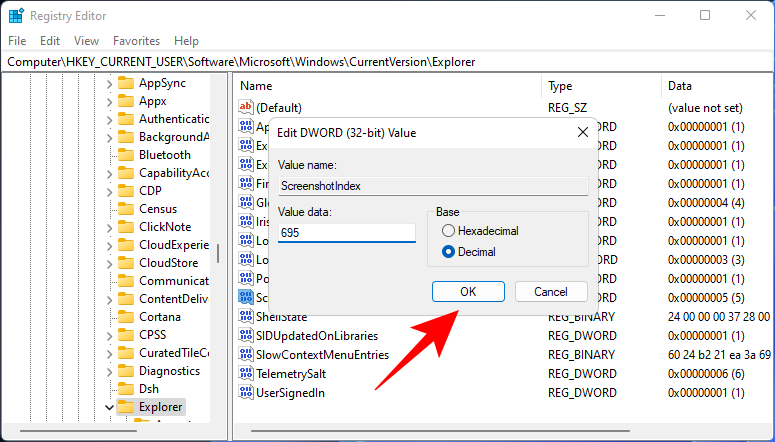Click the TelemetrySalt DWORD value icon

[x=247, y=373]
